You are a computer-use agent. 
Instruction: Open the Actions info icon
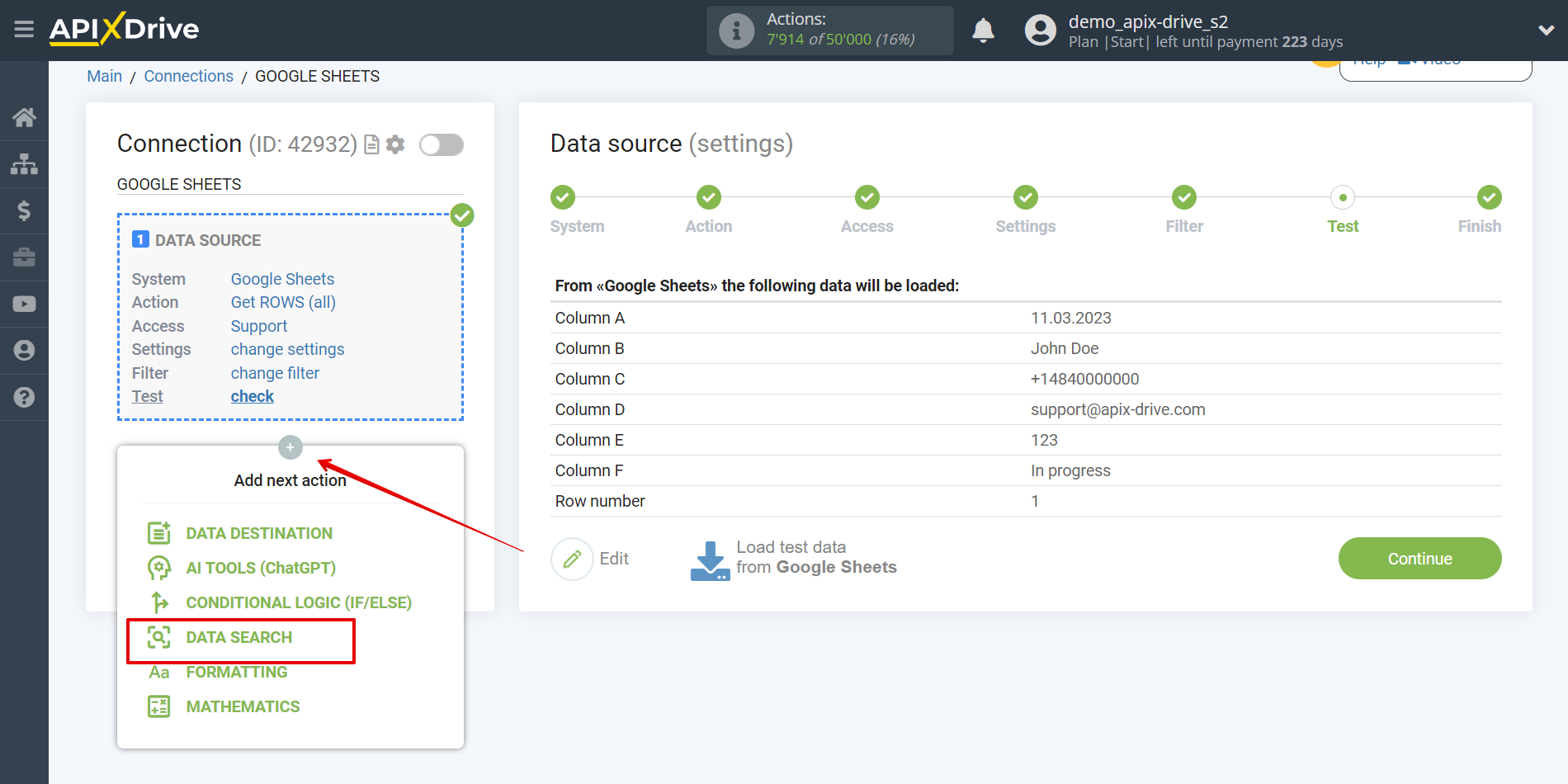click(x=736, y=31)
